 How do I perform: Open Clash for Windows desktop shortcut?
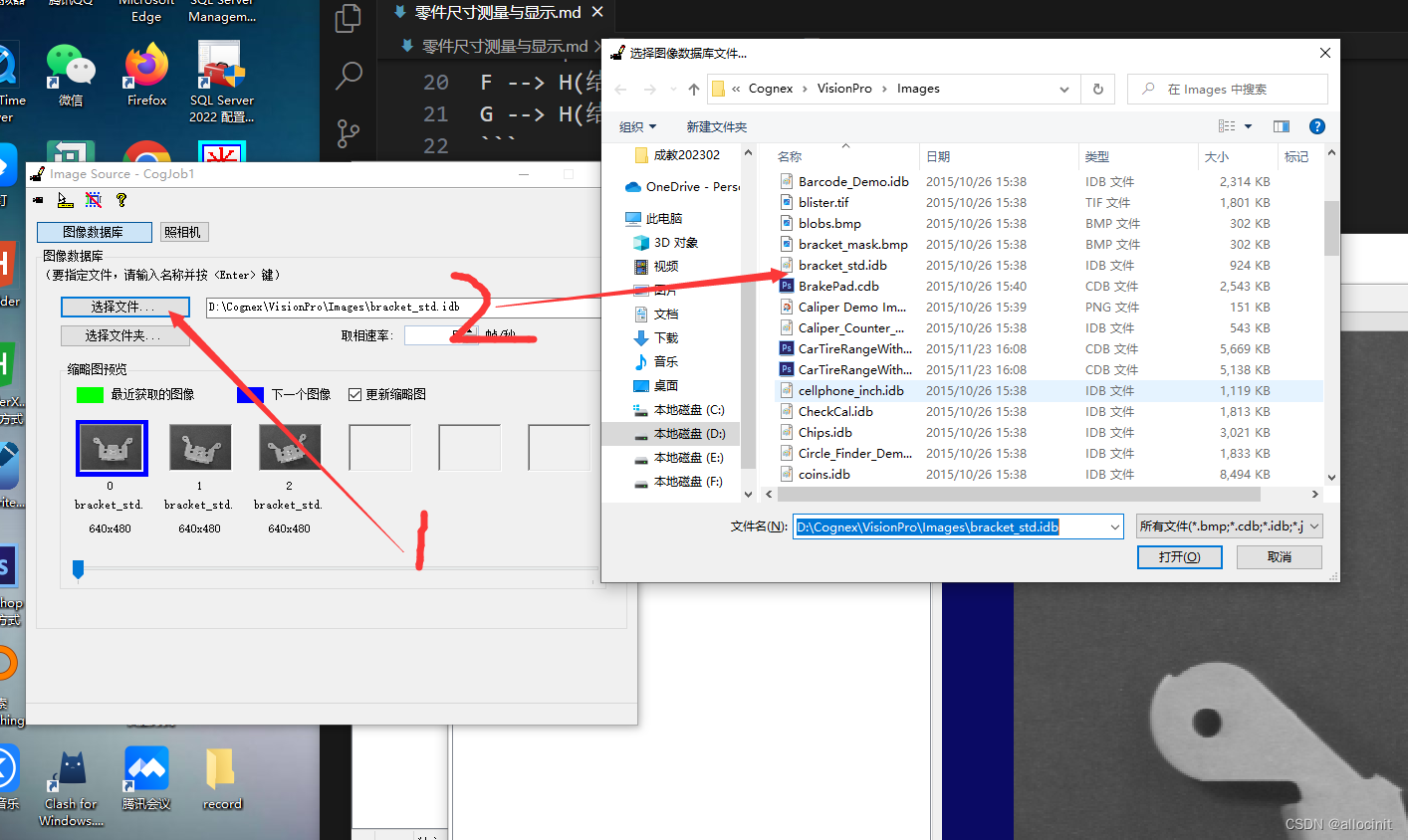(x=71, y=787)
